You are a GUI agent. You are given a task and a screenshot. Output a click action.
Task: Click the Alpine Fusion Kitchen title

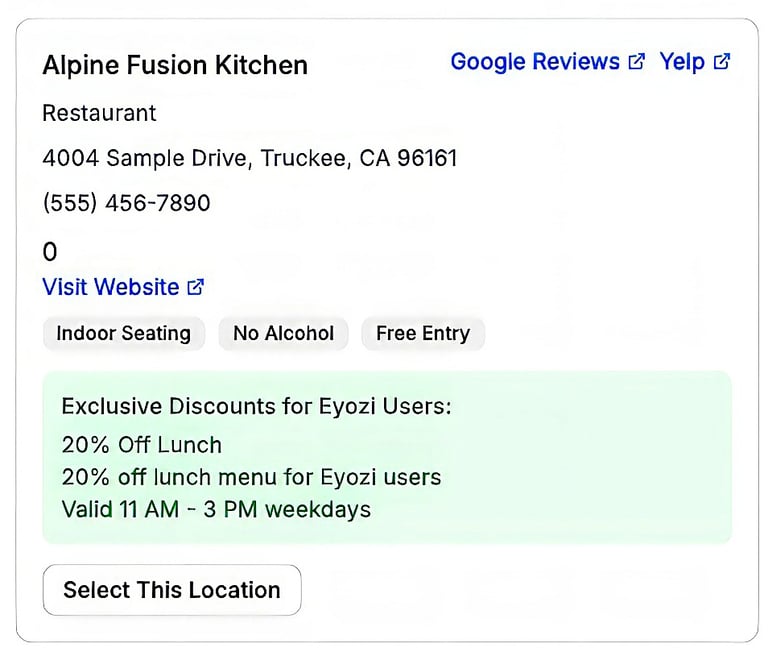pos(175,66)
